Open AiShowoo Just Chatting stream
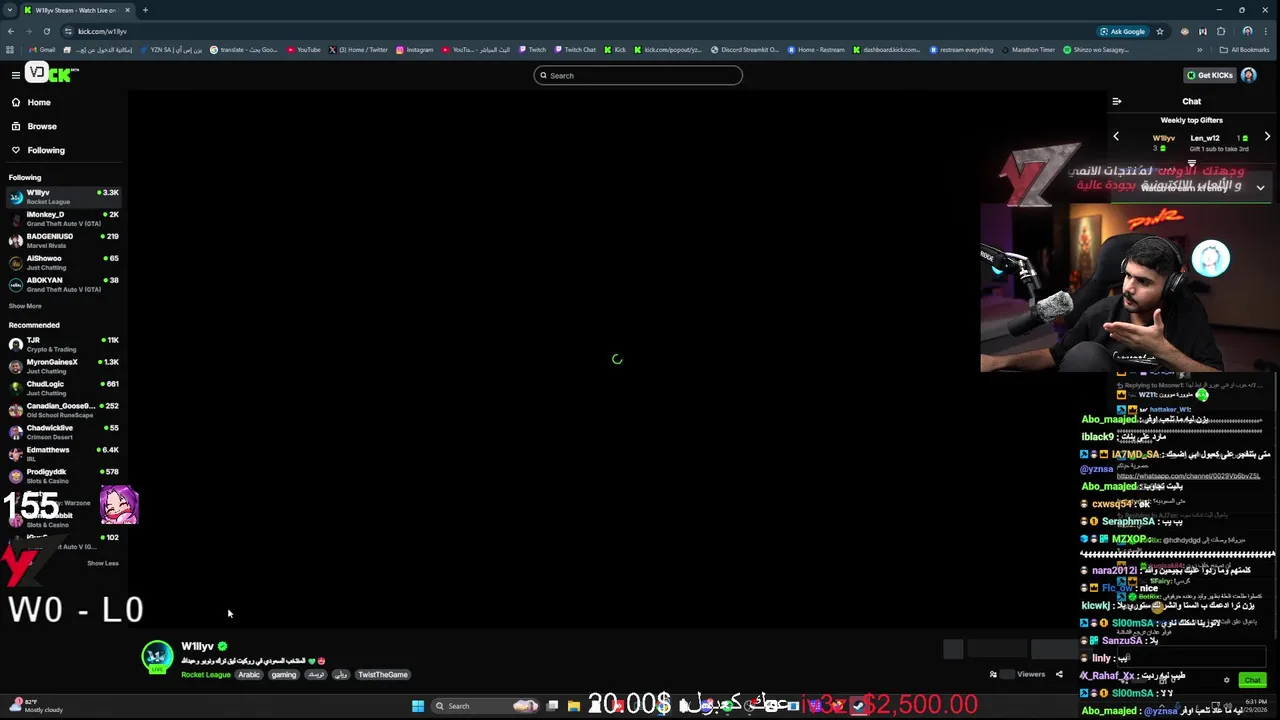The width and height of the screenshot is (1280, 720). 64,262
